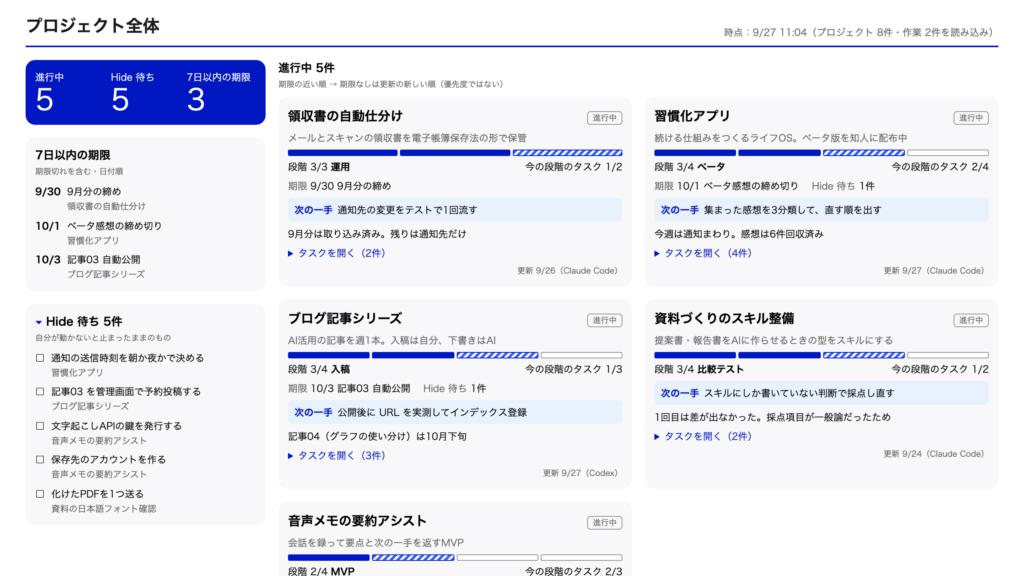The height and width of the screenshot is (576, 1024).
Task: Click 進行中 5件 section heading
Action: [x=306, y=68]
